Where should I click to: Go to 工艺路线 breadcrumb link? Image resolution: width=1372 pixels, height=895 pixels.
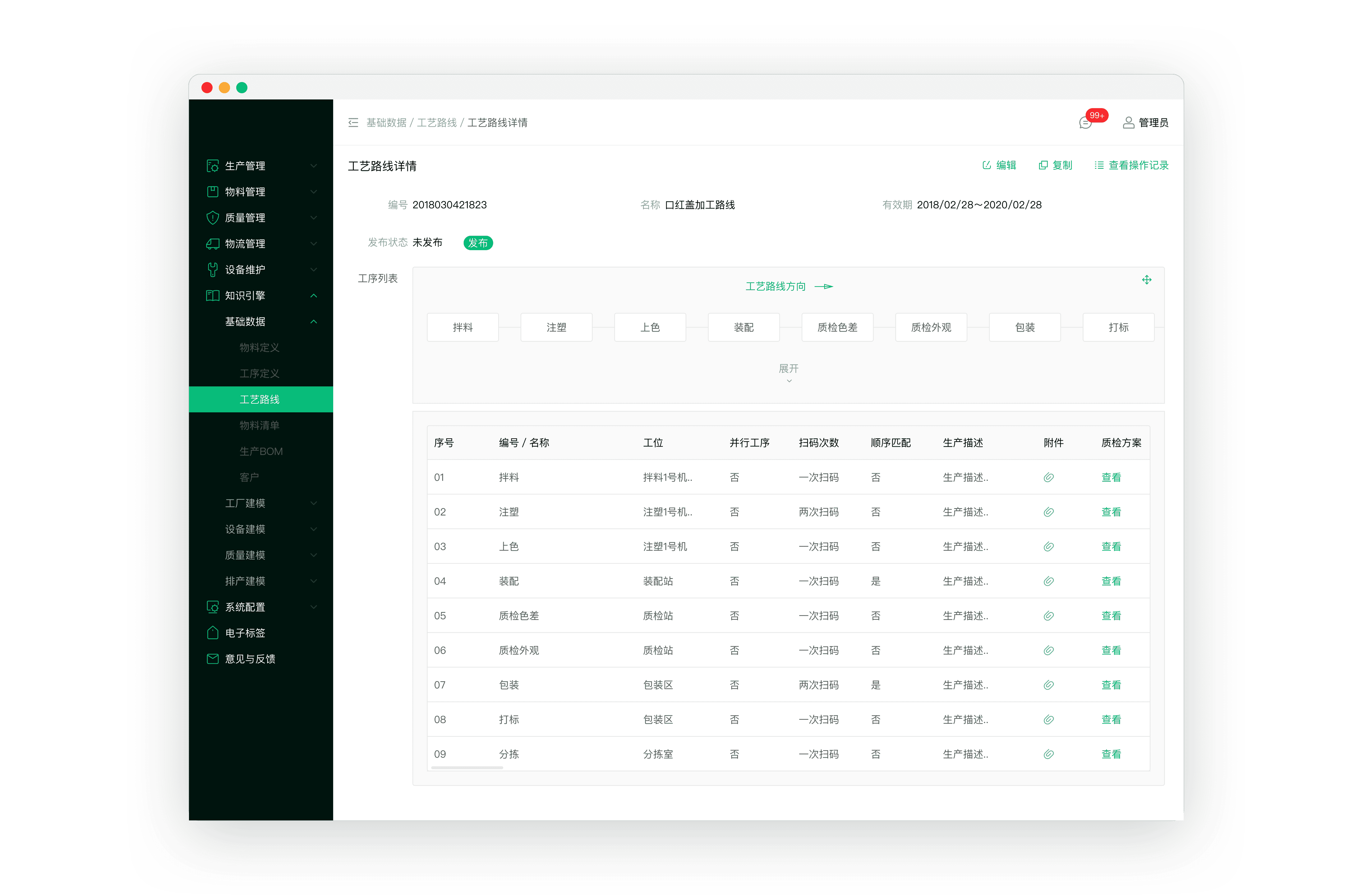[436, 123]
